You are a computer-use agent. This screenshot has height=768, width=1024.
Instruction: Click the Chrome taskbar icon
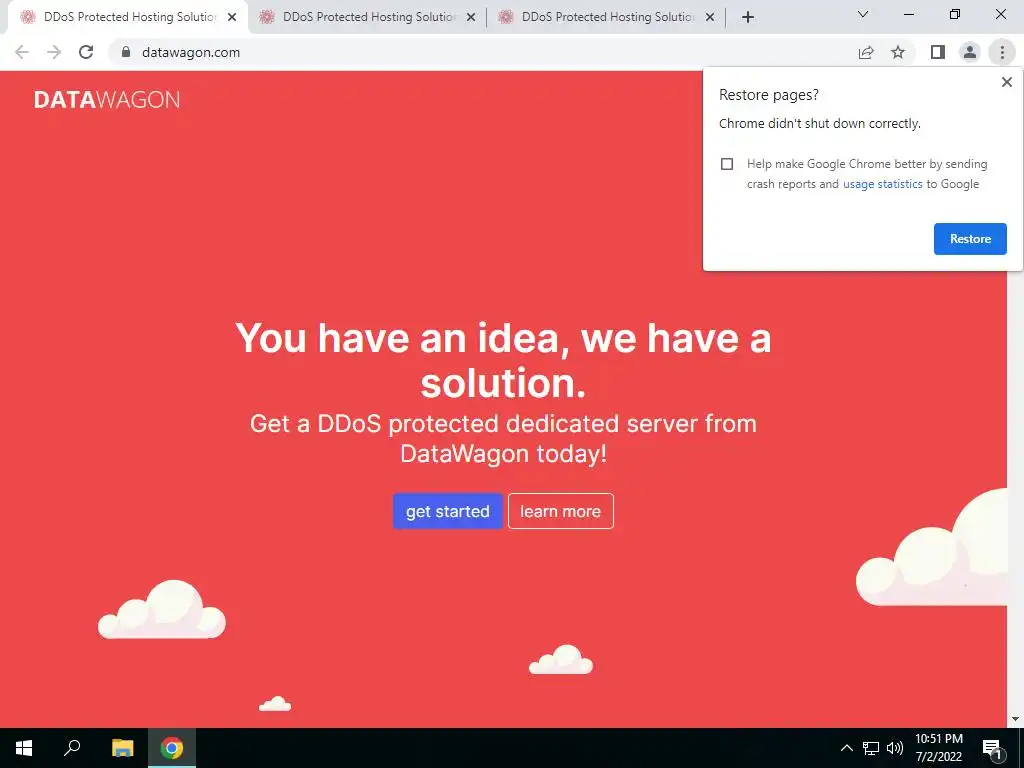[172, 748]
